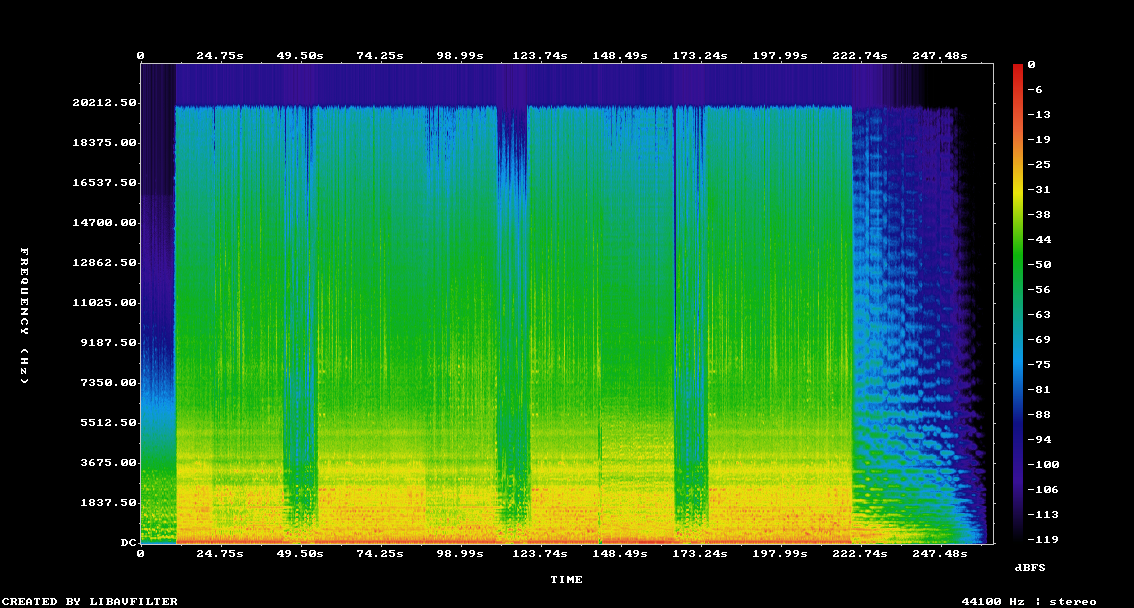This screenshot has height=608, width=1134.
Task: Click the red top of the color scale bar
Action: point(1018,68)
